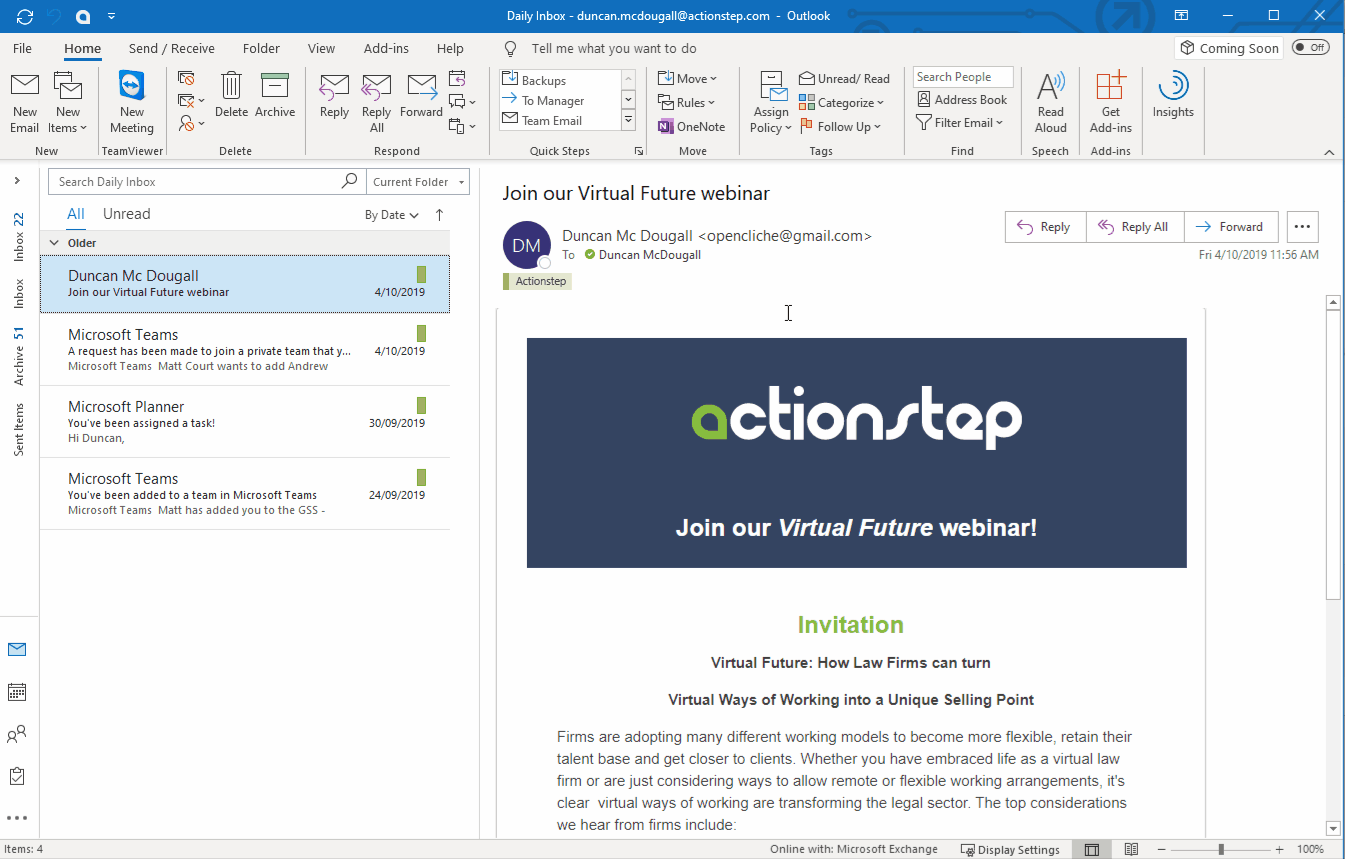Collapse the Older conversation group

53,242
